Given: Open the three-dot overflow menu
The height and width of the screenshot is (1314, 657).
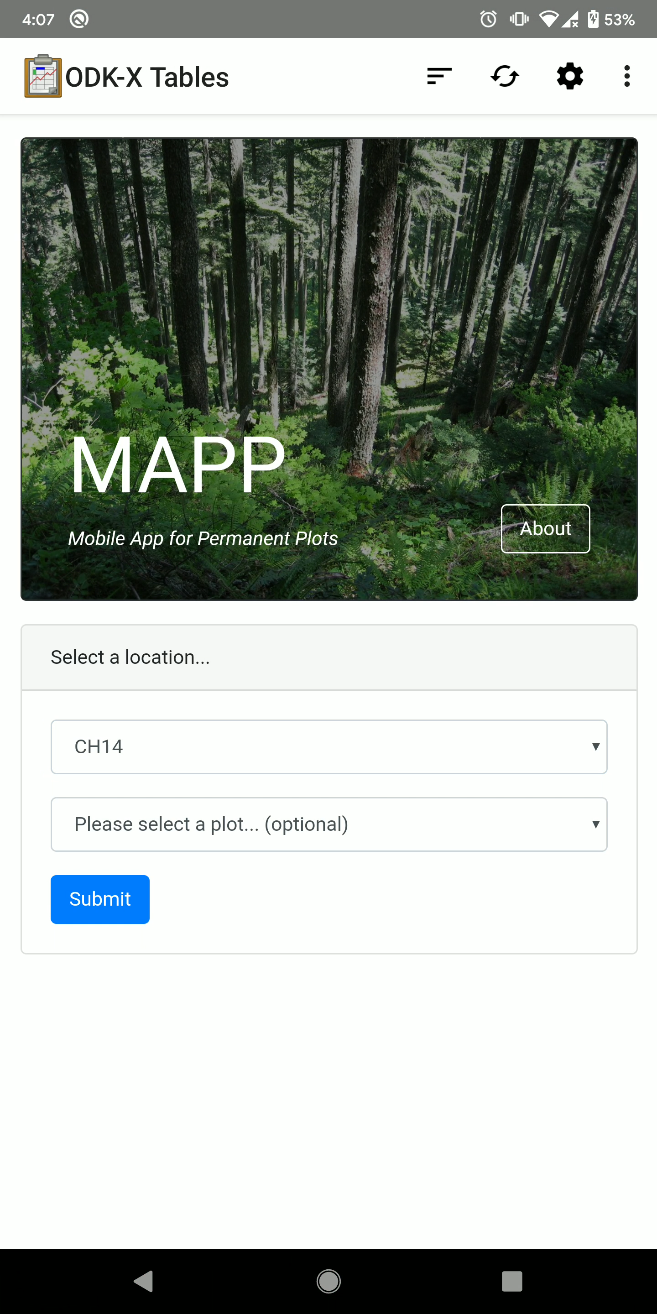Looking at the screenshot, I should pos(627,76).
